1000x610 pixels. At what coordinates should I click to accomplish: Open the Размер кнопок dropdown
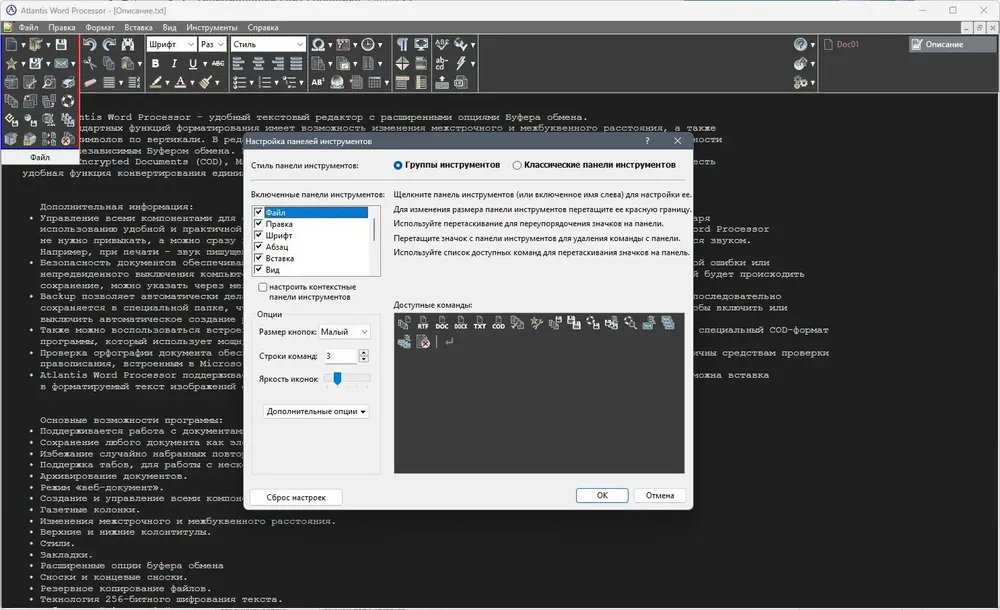pos(344,332)
